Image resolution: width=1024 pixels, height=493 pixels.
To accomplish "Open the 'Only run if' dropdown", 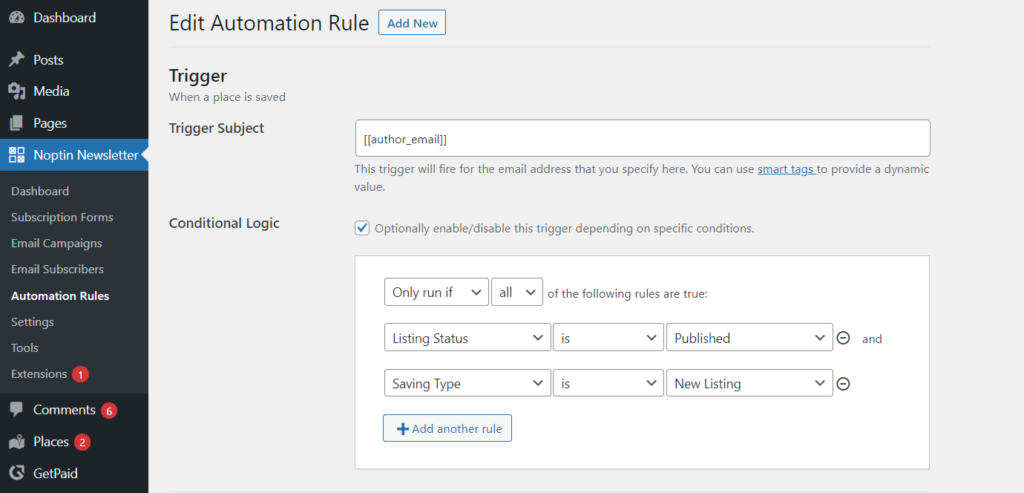I will [436, 292].
